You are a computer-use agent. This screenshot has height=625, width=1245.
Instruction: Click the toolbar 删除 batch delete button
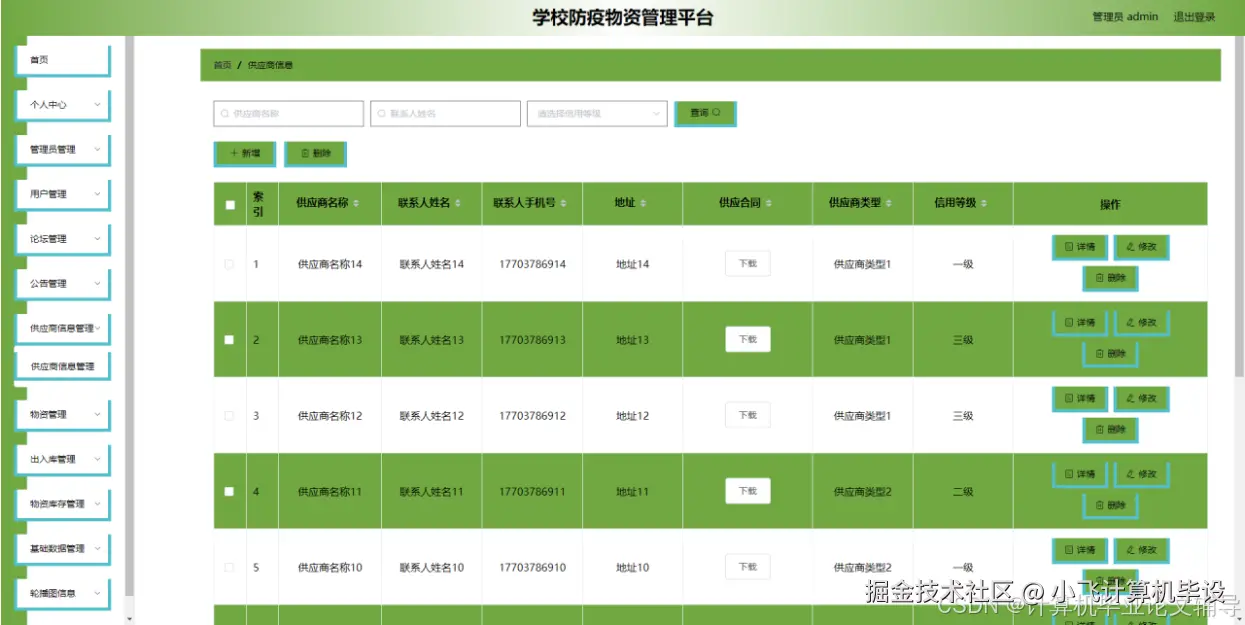pos(315,154)
